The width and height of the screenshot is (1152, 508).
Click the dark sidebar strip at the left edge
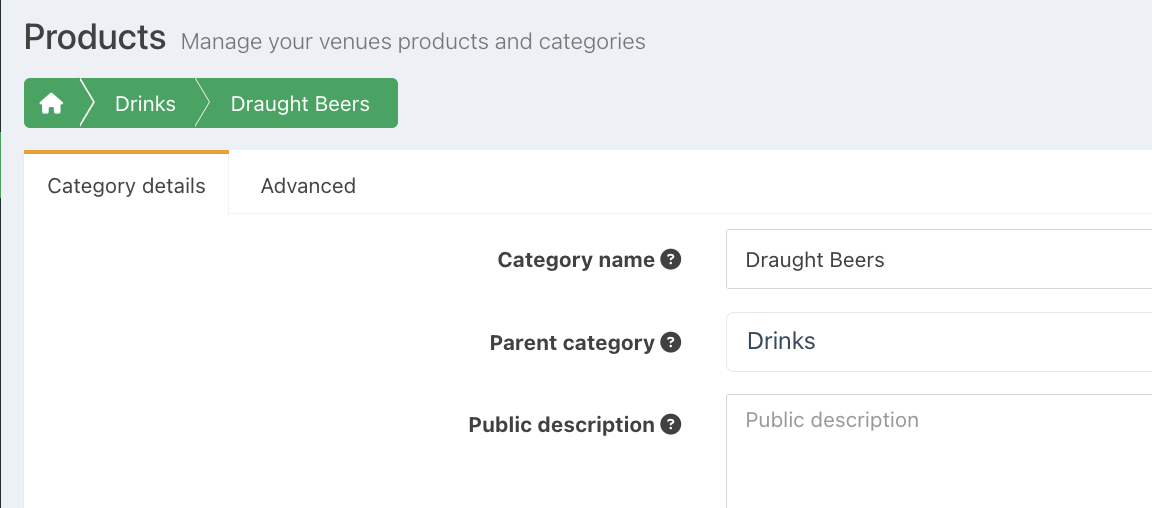tap(1, 350)
